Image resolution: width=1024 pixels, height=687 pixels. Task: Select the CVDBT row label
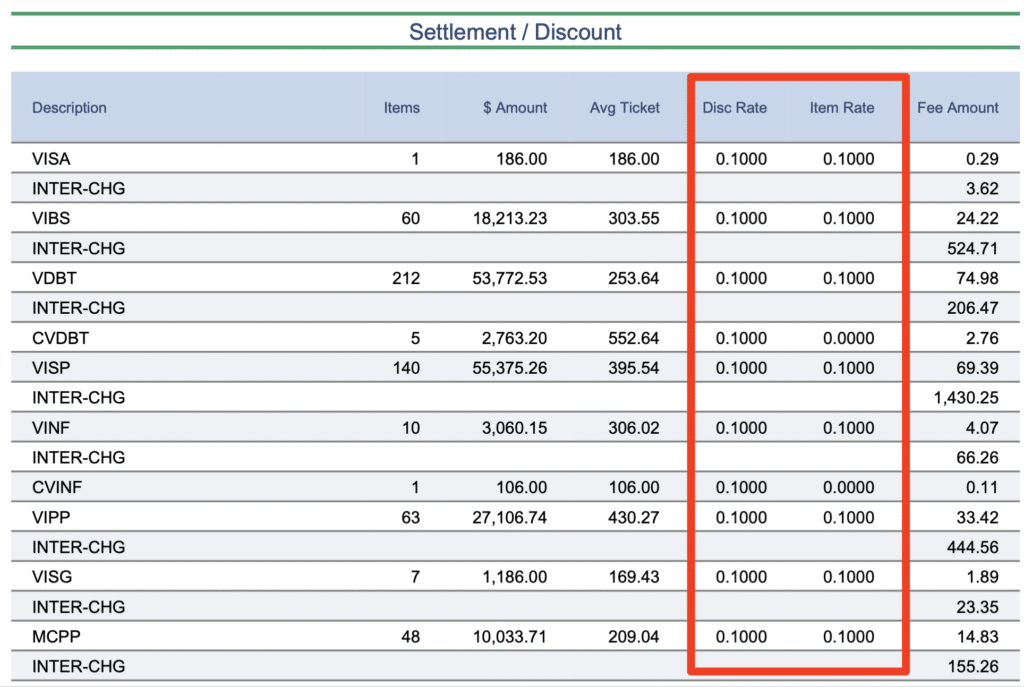(59, 339)
